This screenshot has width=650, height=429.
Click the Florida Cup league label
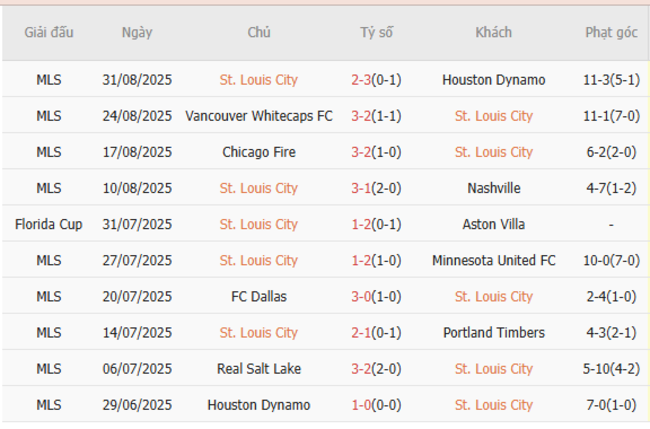tap(48, 224)
